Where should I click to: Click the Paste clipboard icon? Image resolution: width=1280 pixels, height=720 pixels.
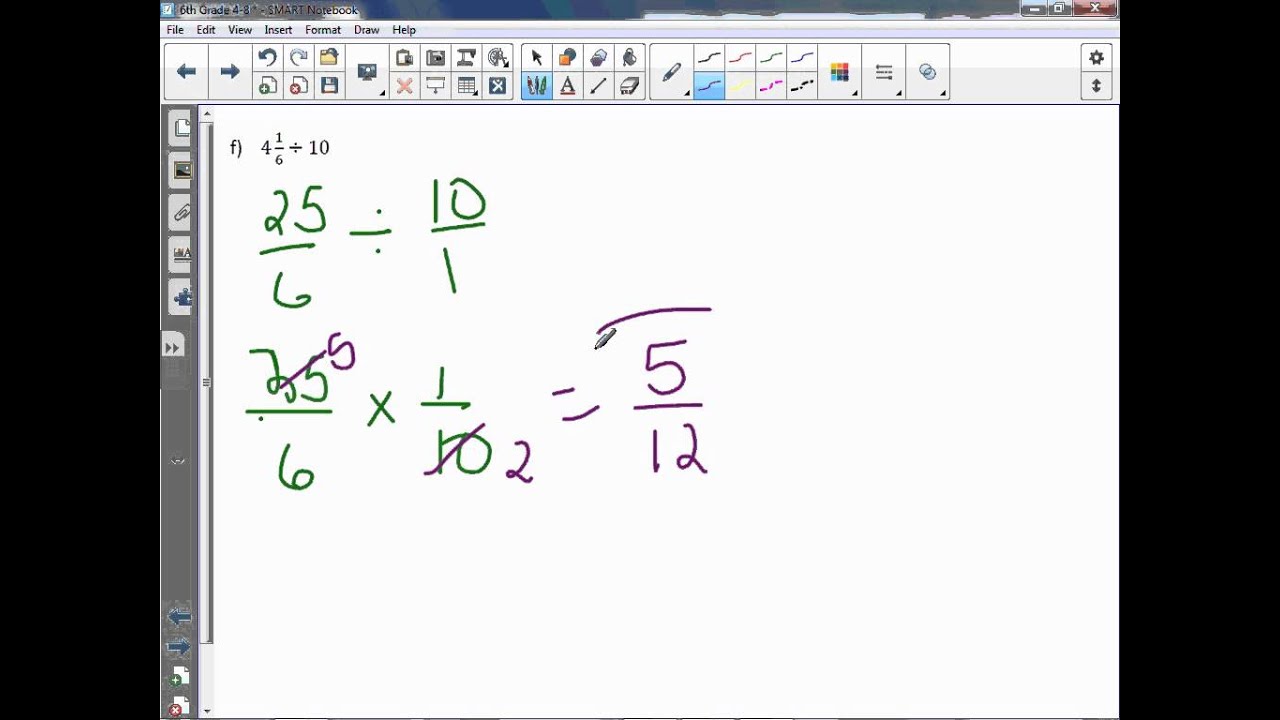(x=404, y=58)
